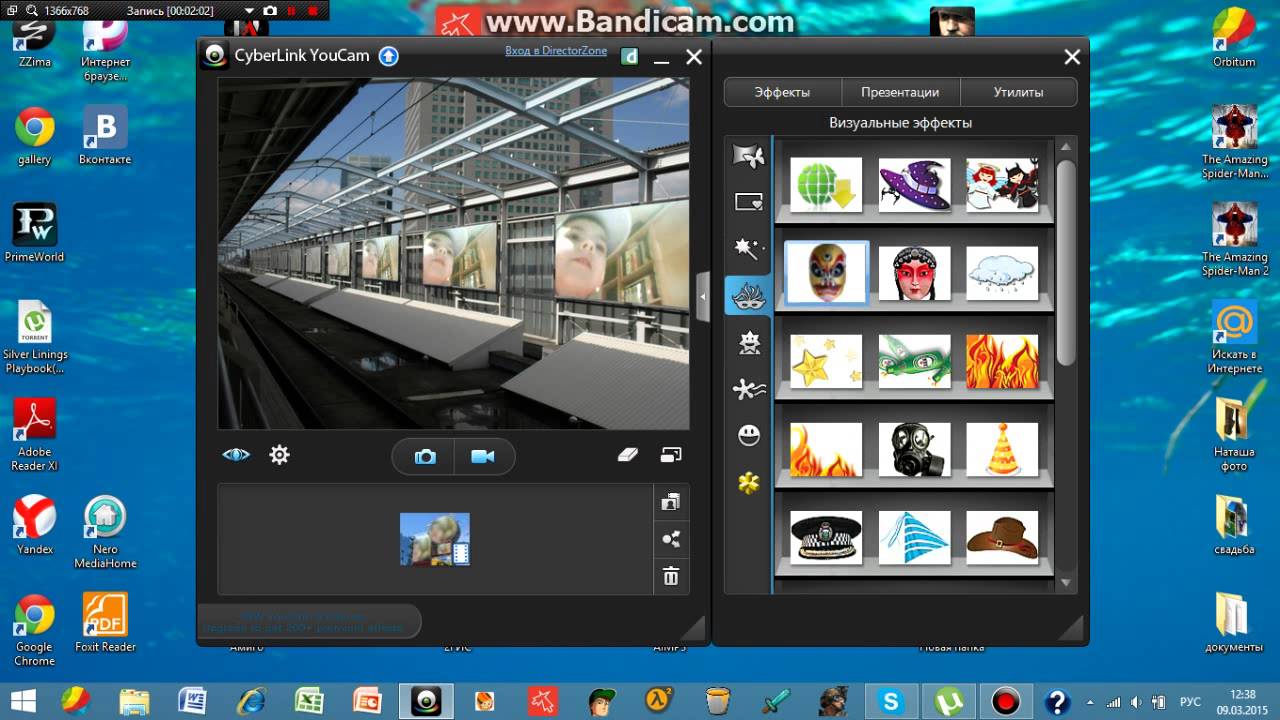
Task: Select the 'свадьба' desktop folder
Action: [x=1234, y=525]
